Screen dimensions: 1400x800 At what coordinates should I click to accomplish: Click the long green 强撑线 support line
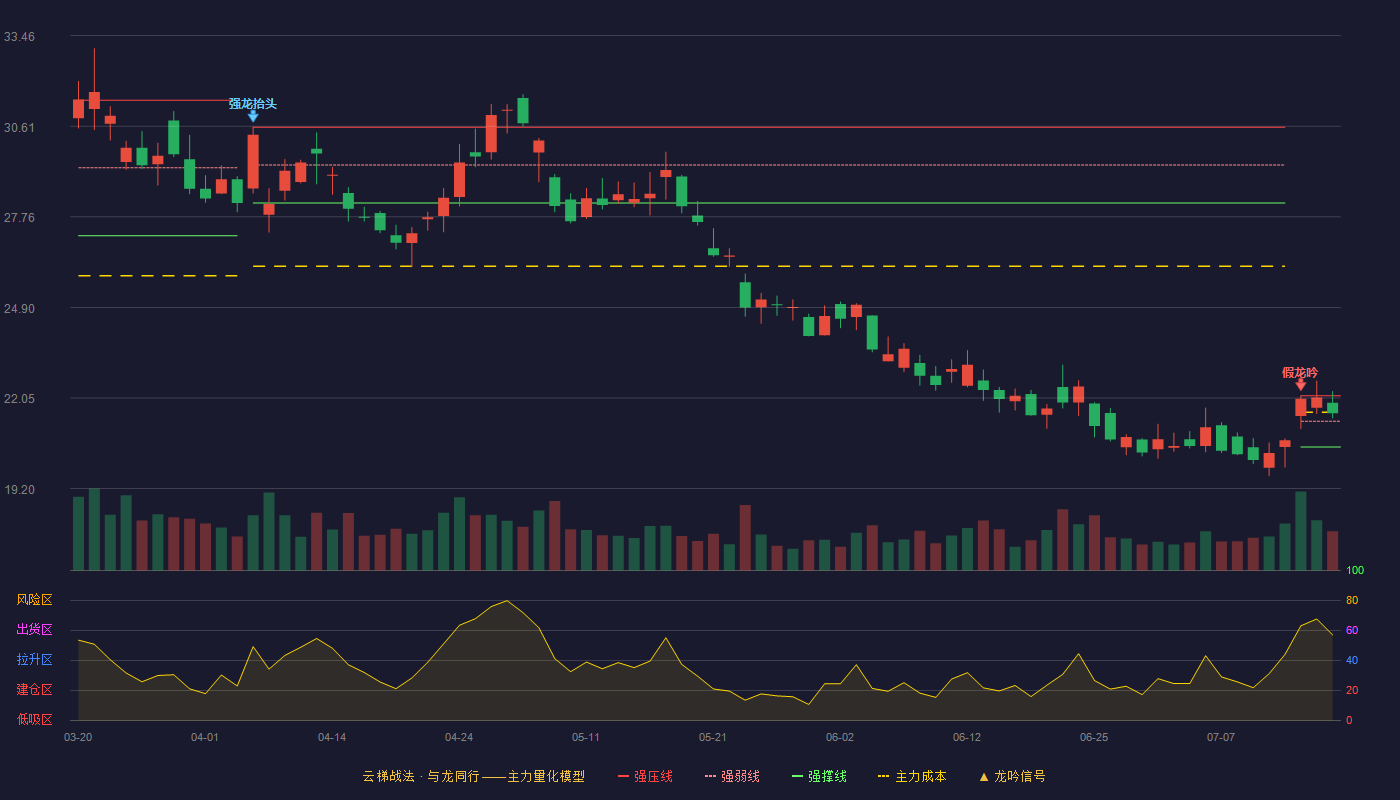768,203
